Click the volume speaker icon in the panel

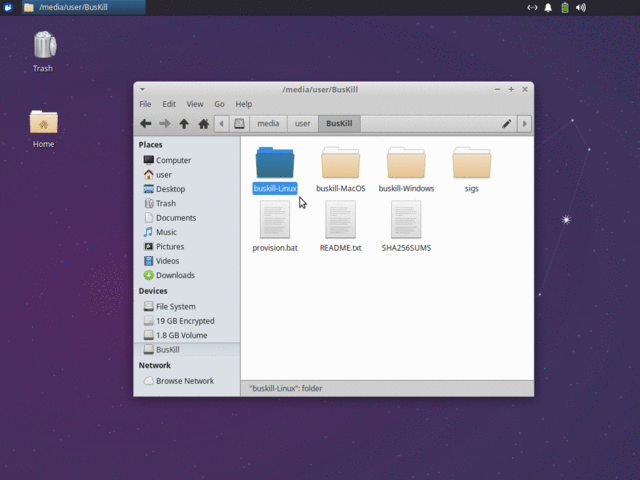[581, 7]
